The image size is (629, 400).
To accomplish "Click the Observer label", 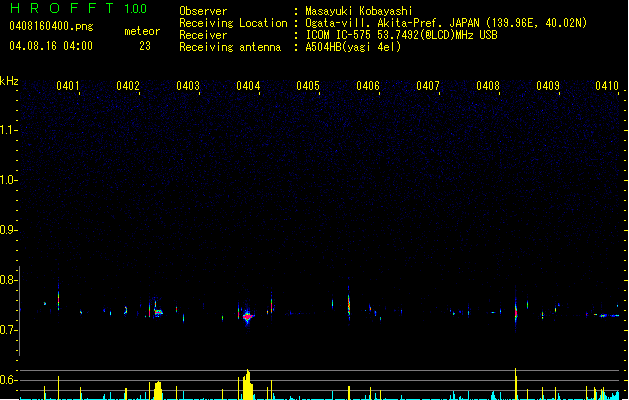I will coord(203,11).
